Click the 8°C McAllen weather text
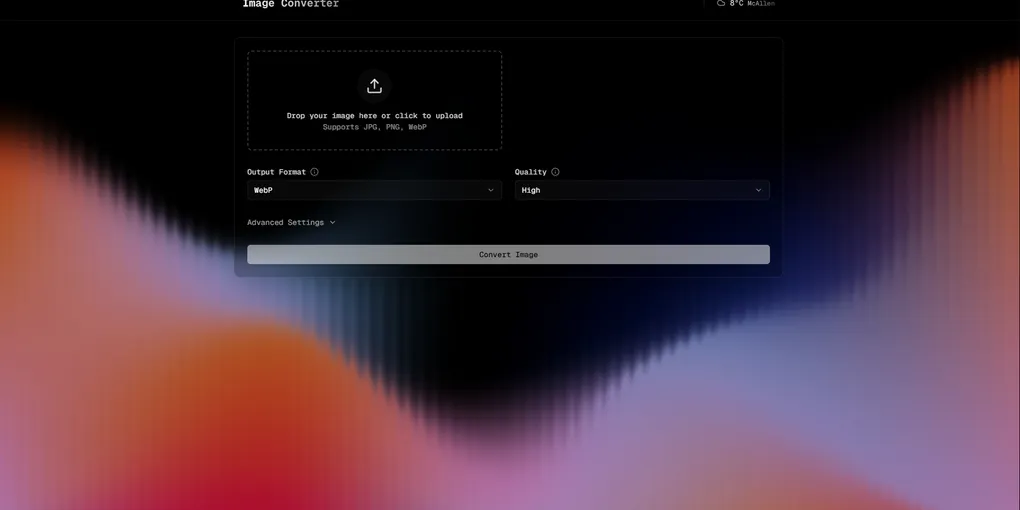This screenshot has width=1020, height=510. [x=752, y=3]
